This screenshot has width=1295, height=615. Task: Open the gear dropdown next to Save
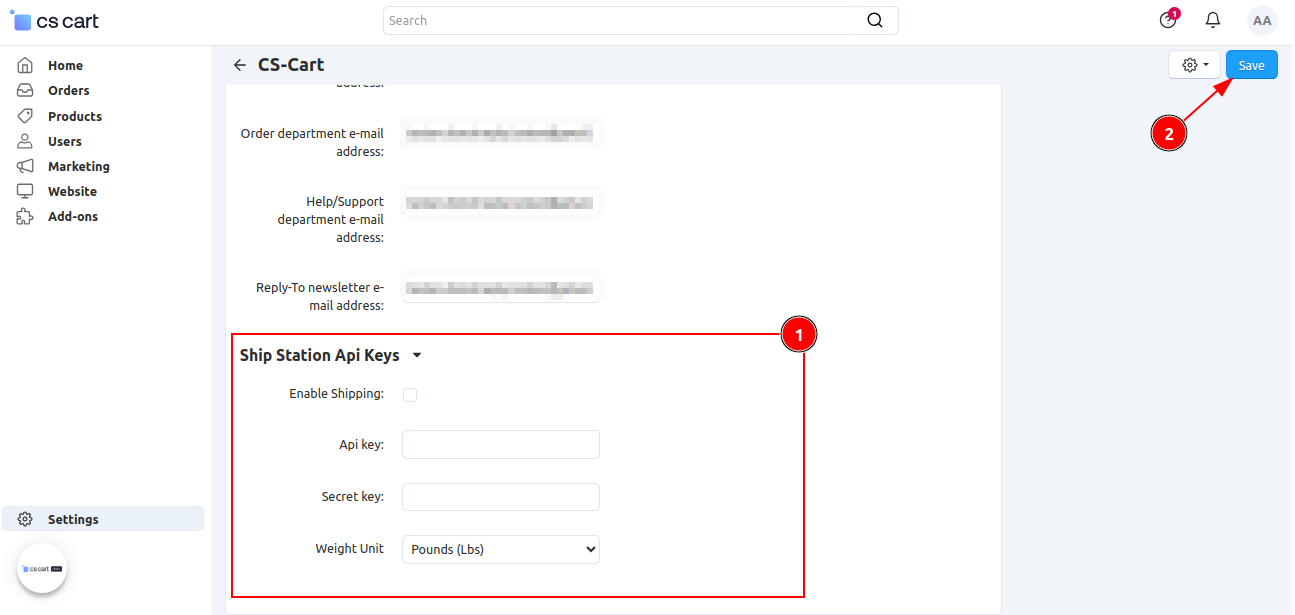point(1194,65)
